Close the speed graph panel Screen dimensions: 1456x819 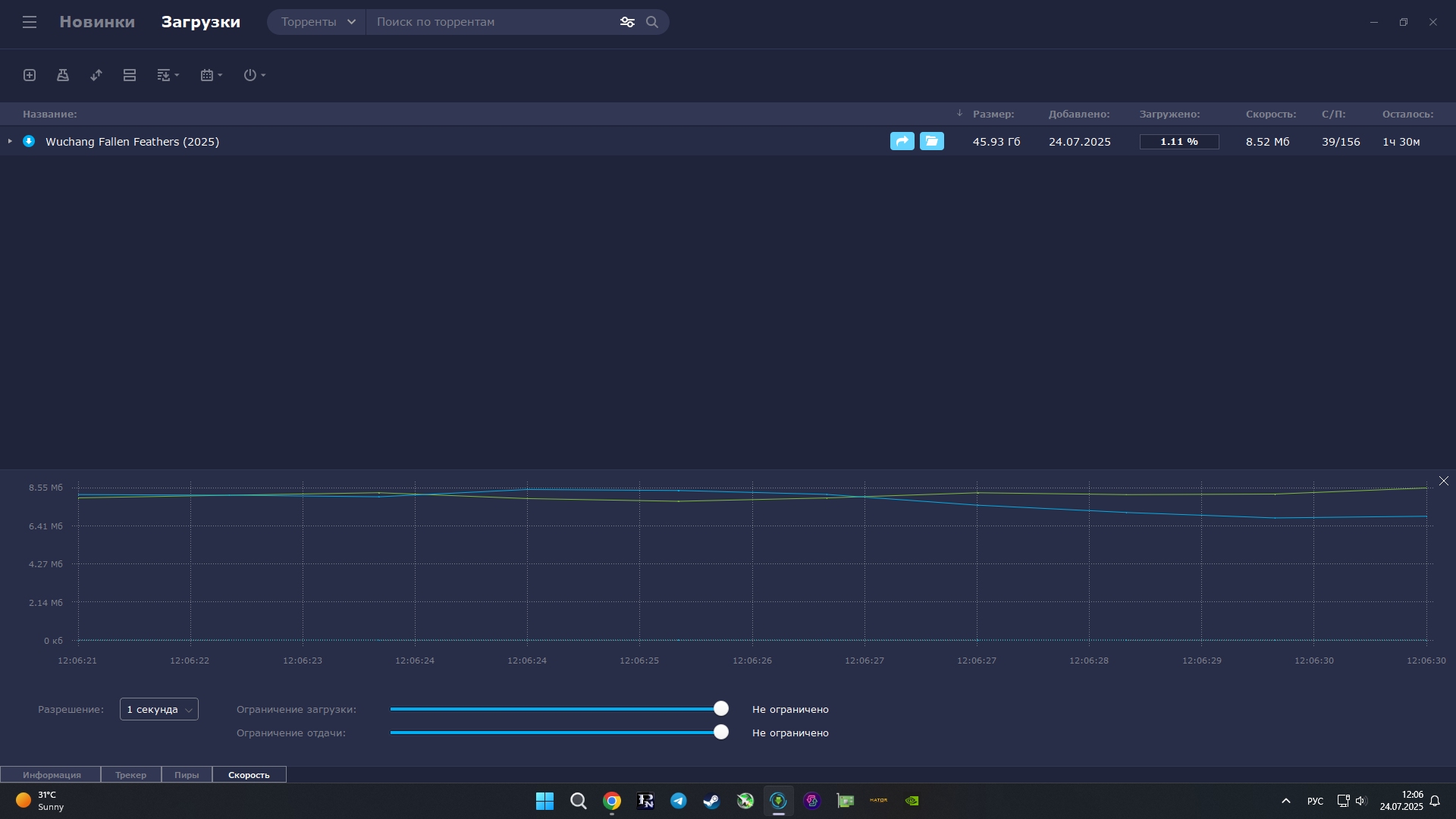point(1444,481)
